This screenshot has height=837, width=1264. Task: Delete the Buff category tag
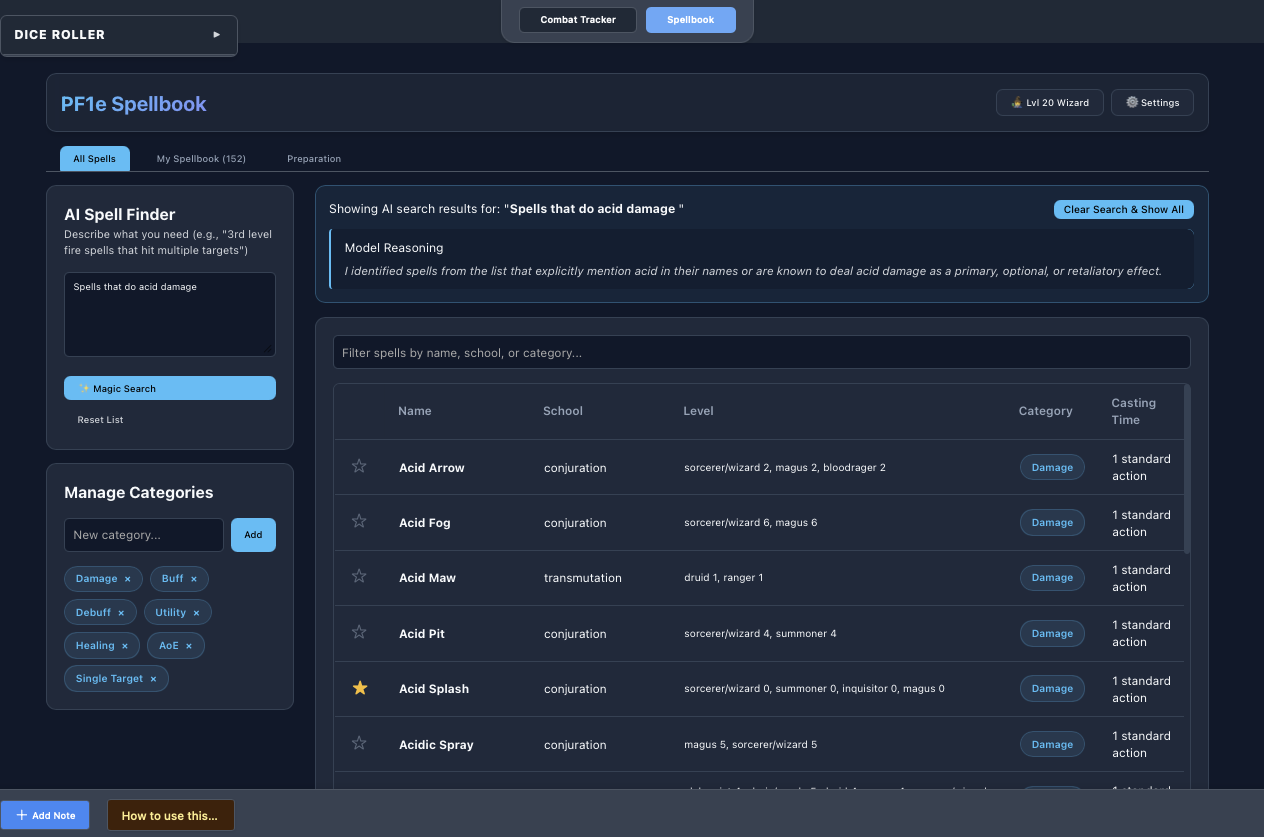click(194, 579)
